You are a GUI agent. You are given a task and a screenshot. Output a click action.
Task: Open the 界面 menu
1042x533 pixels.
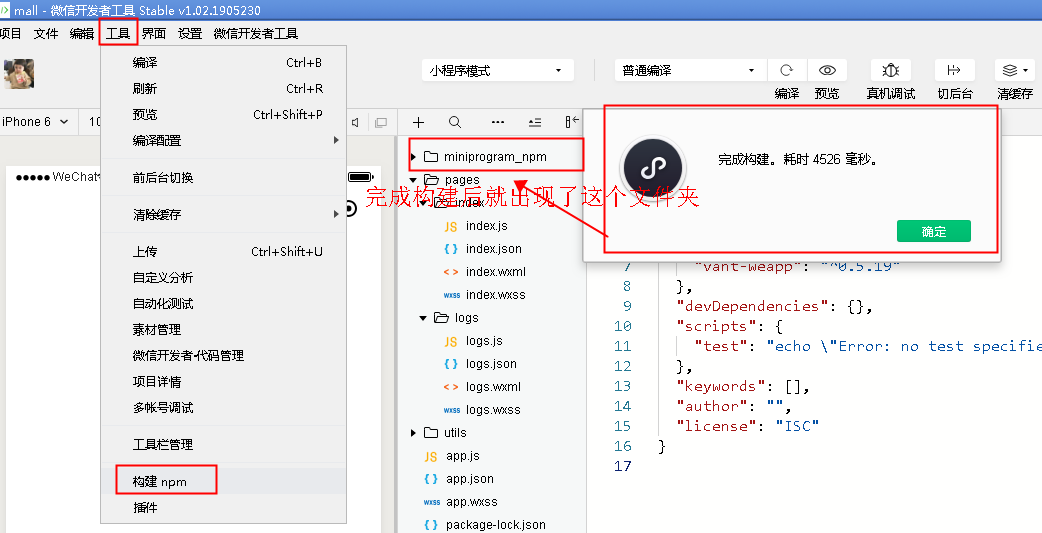[x=154, y=33]
